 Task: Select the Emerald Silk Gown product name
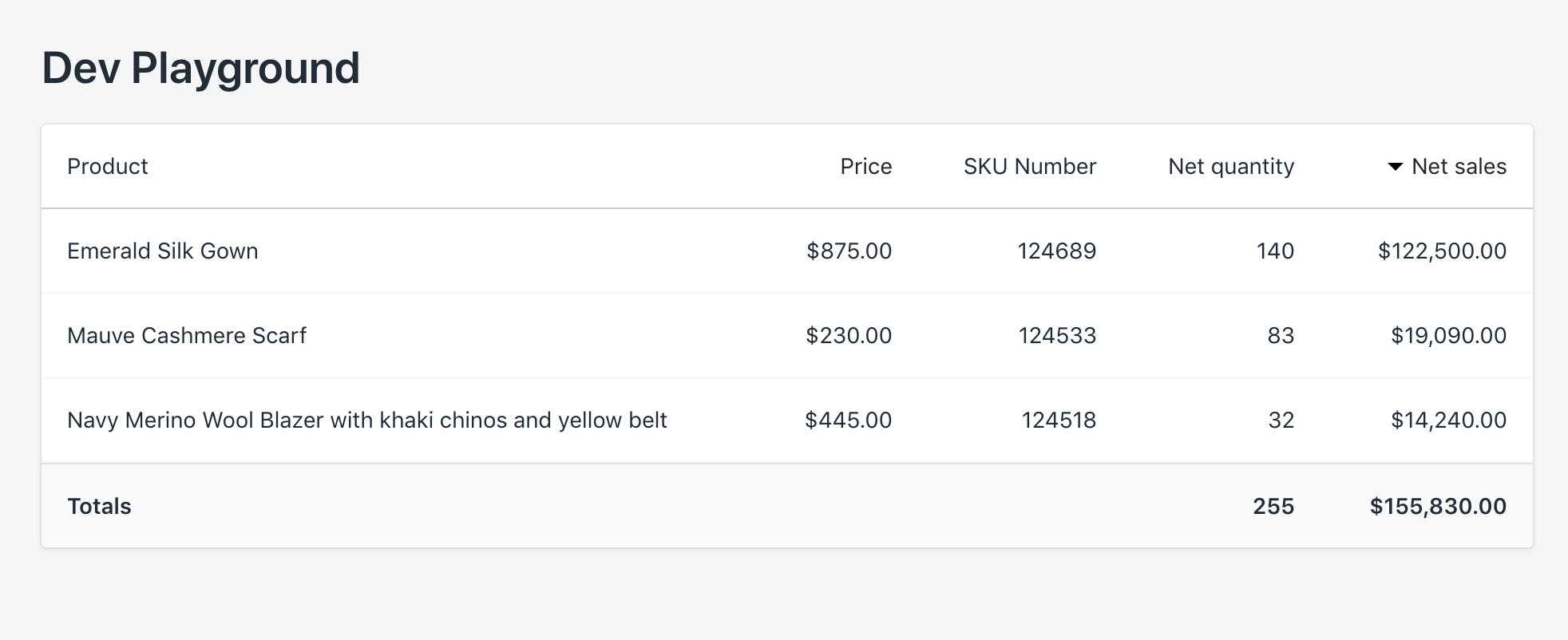(x=163, y=251)
